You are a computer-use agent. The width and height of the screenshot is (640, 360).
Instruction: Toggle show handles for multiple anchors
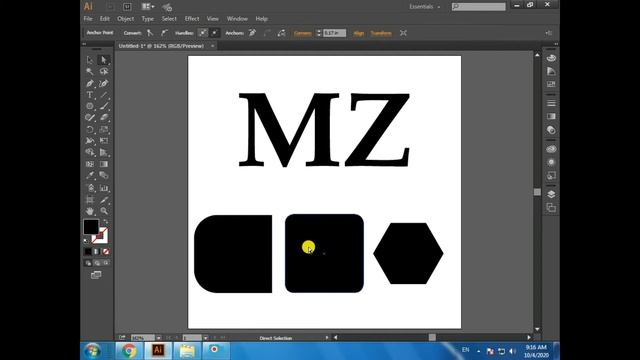tap(202, 33)
